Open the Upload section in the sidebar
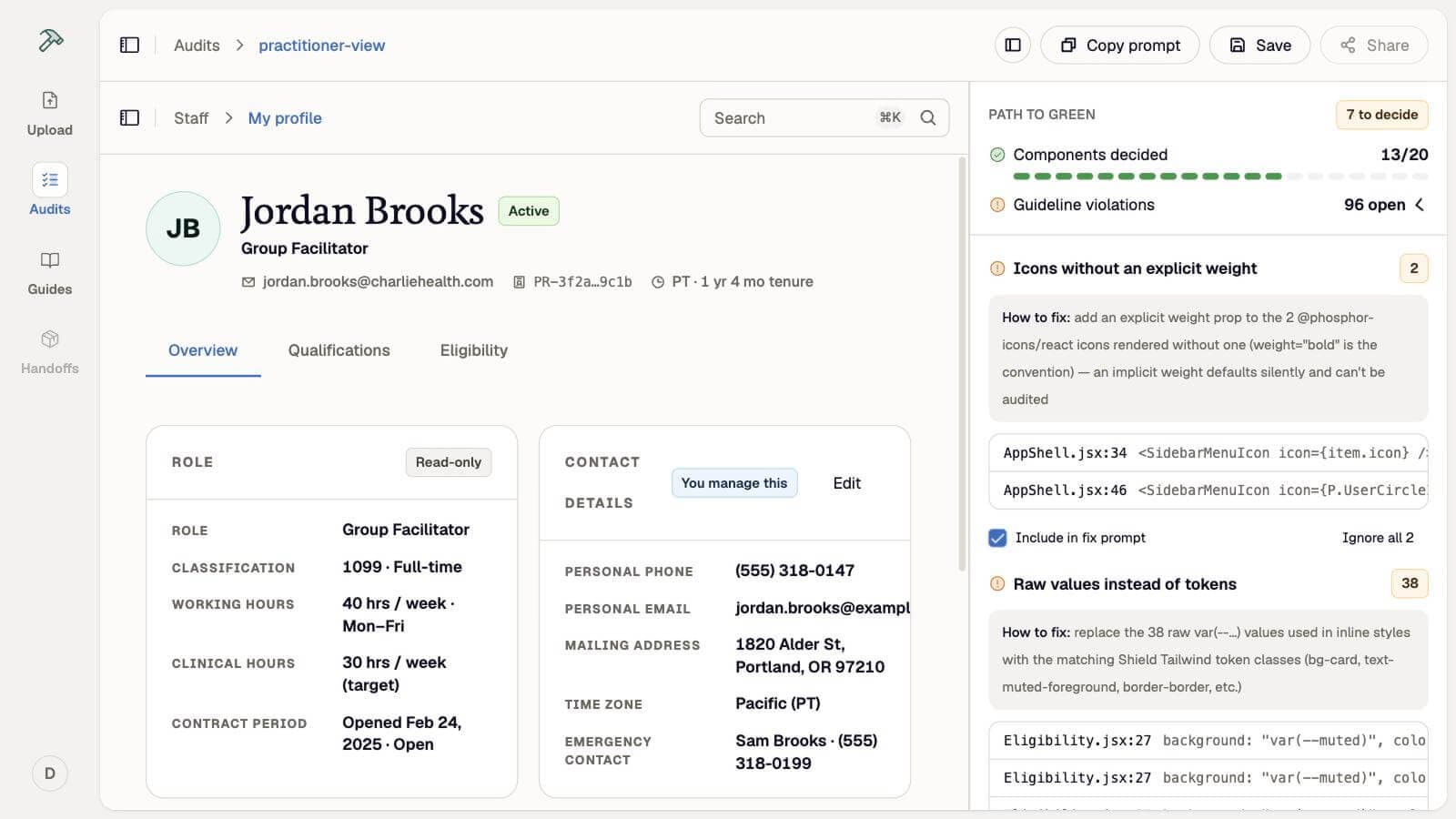 pos(49,113)
